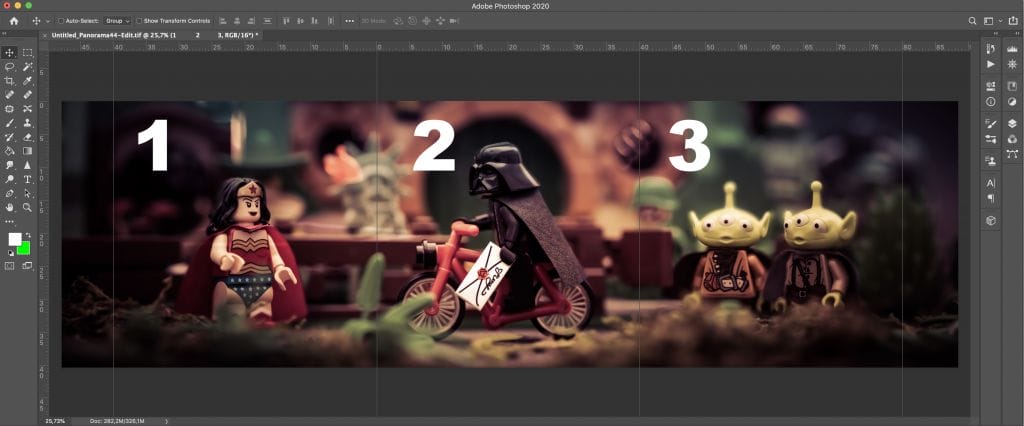Select the Dodge tool
Image resolution: width=1024 pixels, height=426 pixels.
(10, 179)
